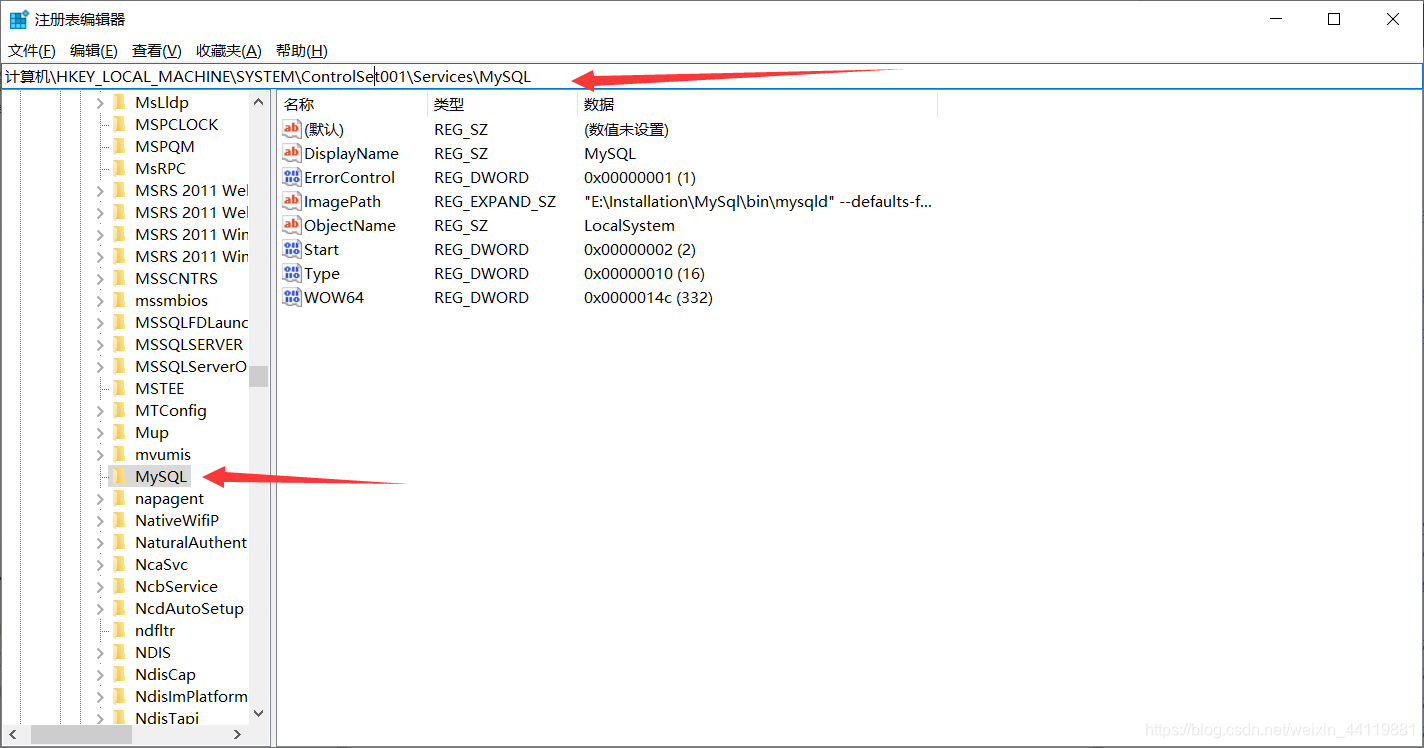Expand the MsLldp tree node
The height and width of the screenshot is (748, 1424).
[100, 102]
